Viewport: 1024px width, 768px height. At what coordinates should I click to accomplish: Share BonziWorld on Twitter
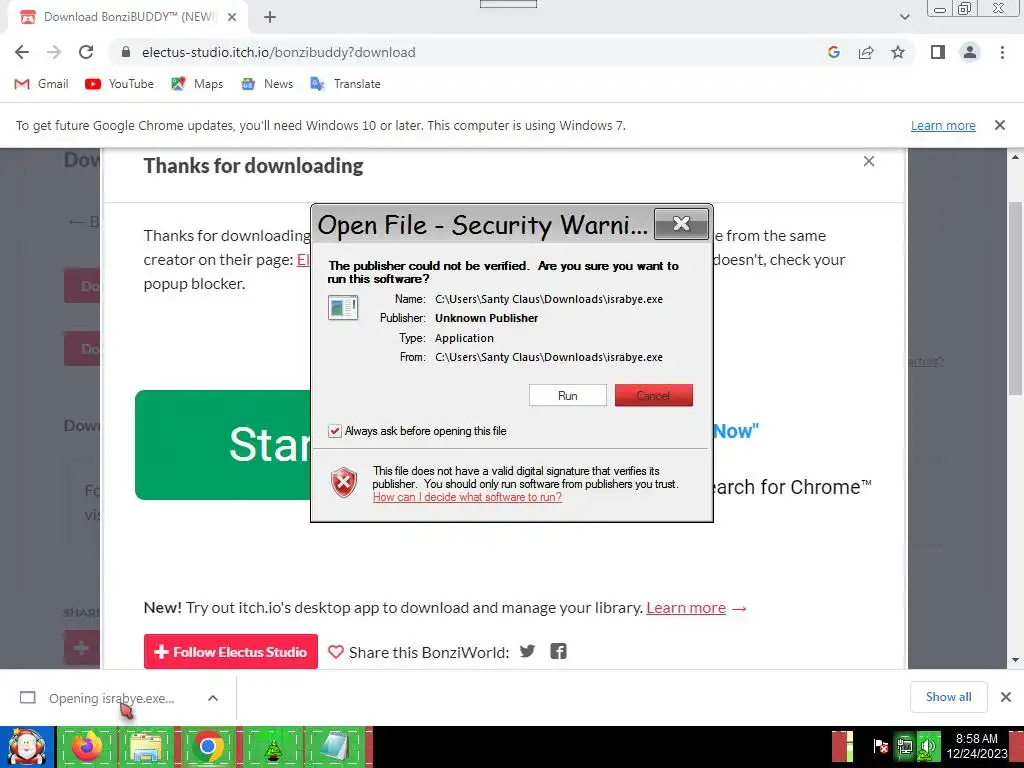tap(527, 651)
